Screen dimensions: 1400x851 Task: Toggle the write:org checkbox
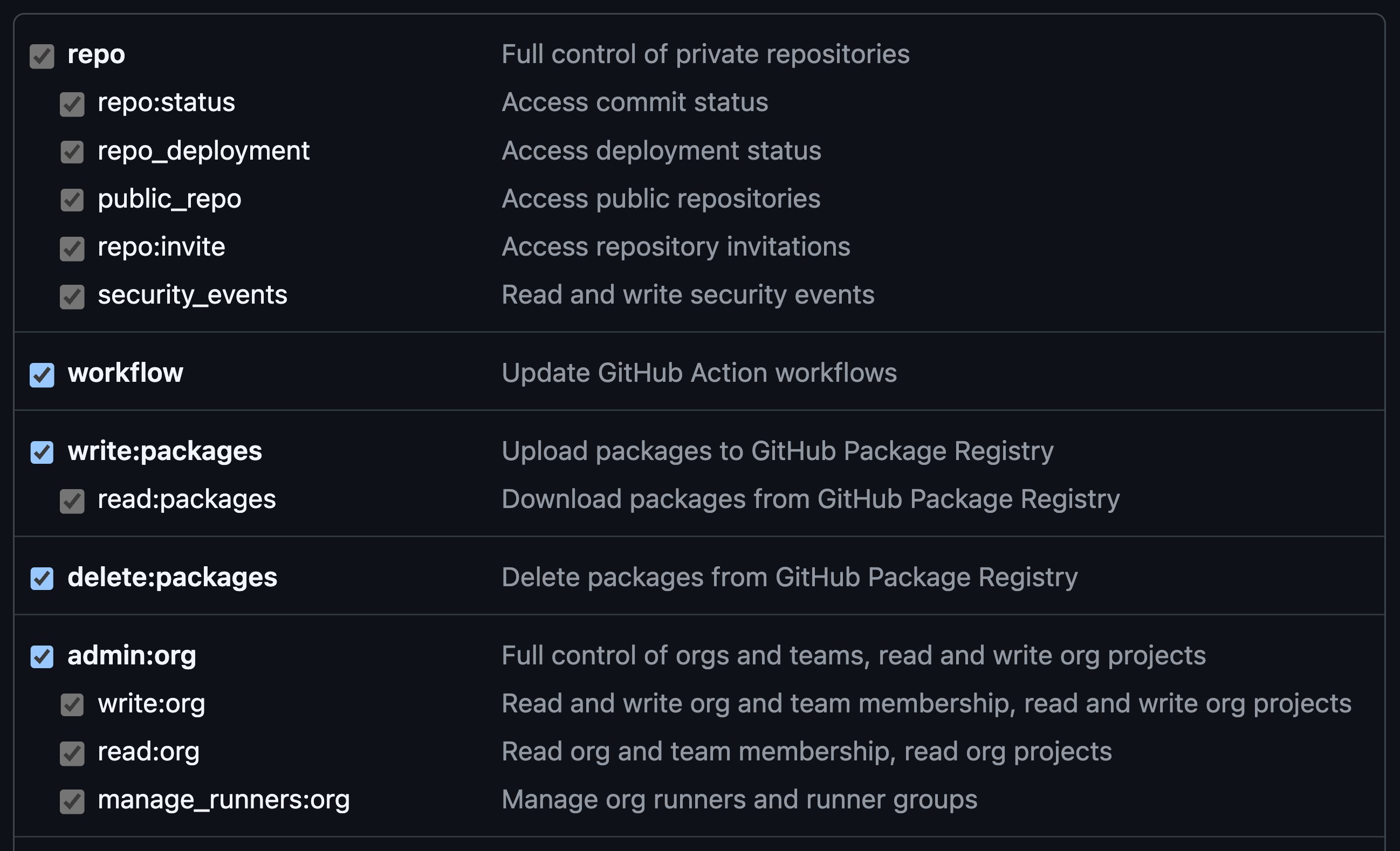pyautogui.click(x=72, y=705)
